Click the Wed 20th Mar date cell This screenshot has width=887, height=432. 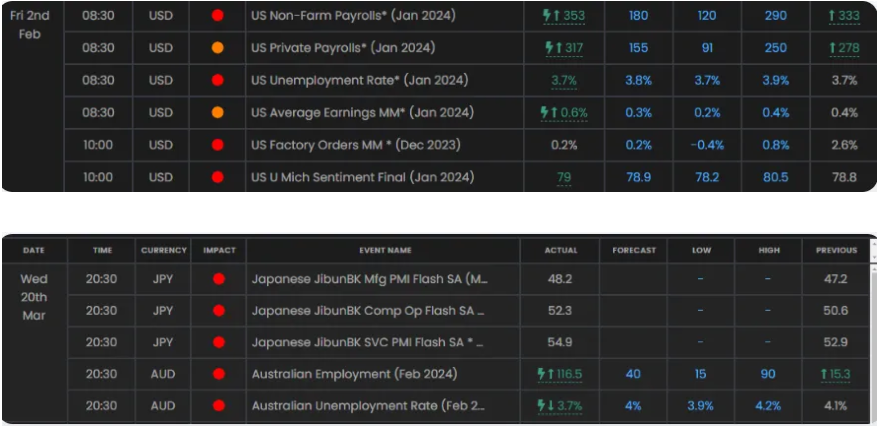[x=34, y=295]
